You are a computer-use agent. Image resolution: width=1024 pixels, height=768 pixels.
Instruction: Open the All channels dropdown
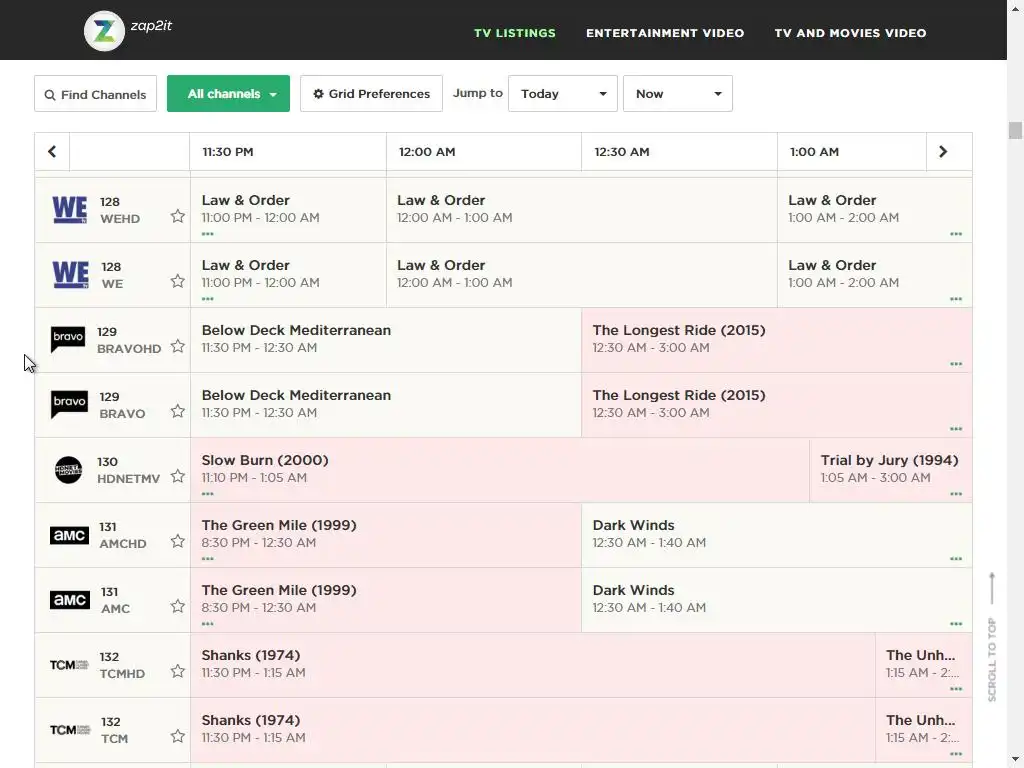229,93
